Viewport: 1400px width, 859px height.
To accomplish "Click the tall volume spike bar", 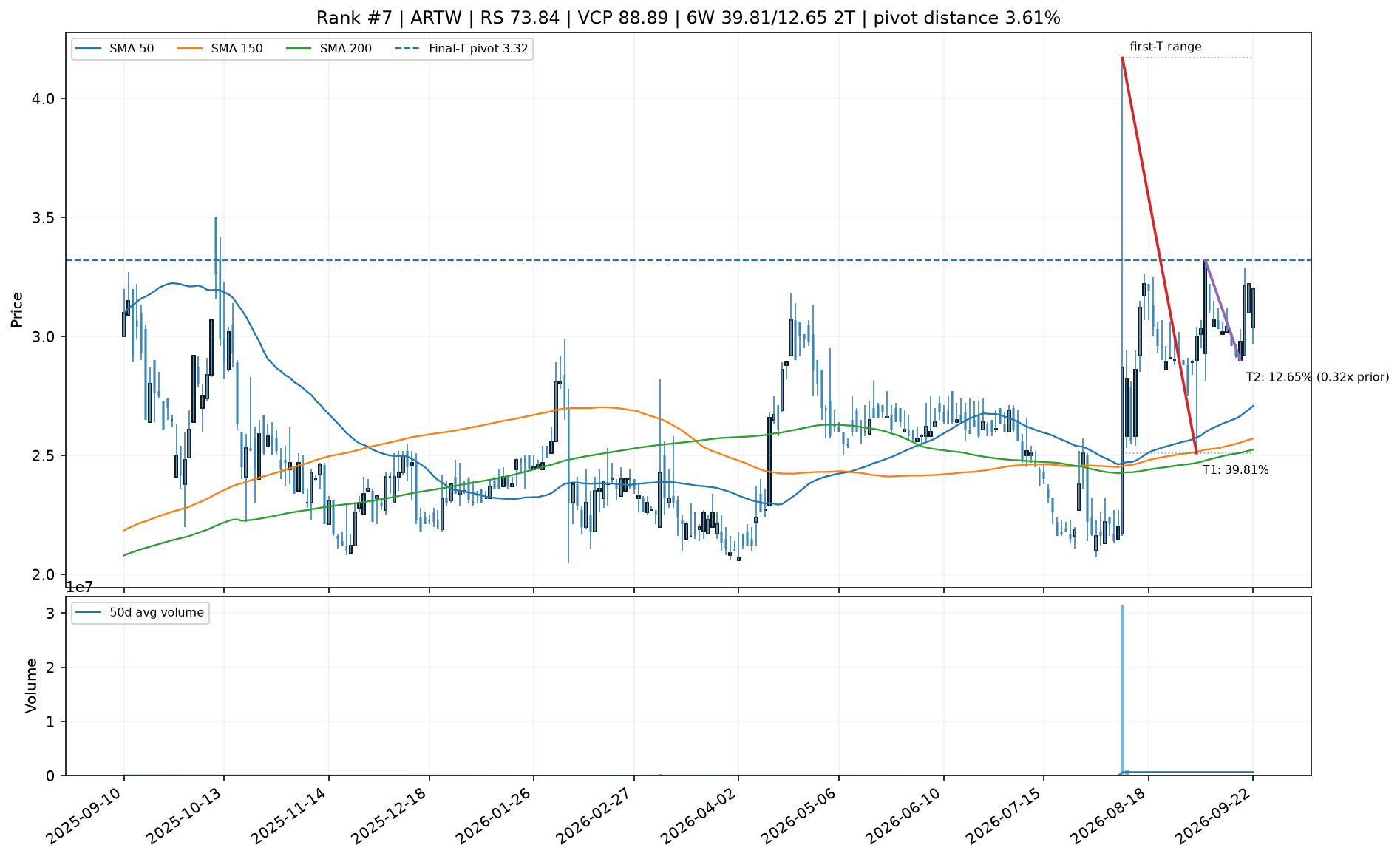I will 1122,690.
